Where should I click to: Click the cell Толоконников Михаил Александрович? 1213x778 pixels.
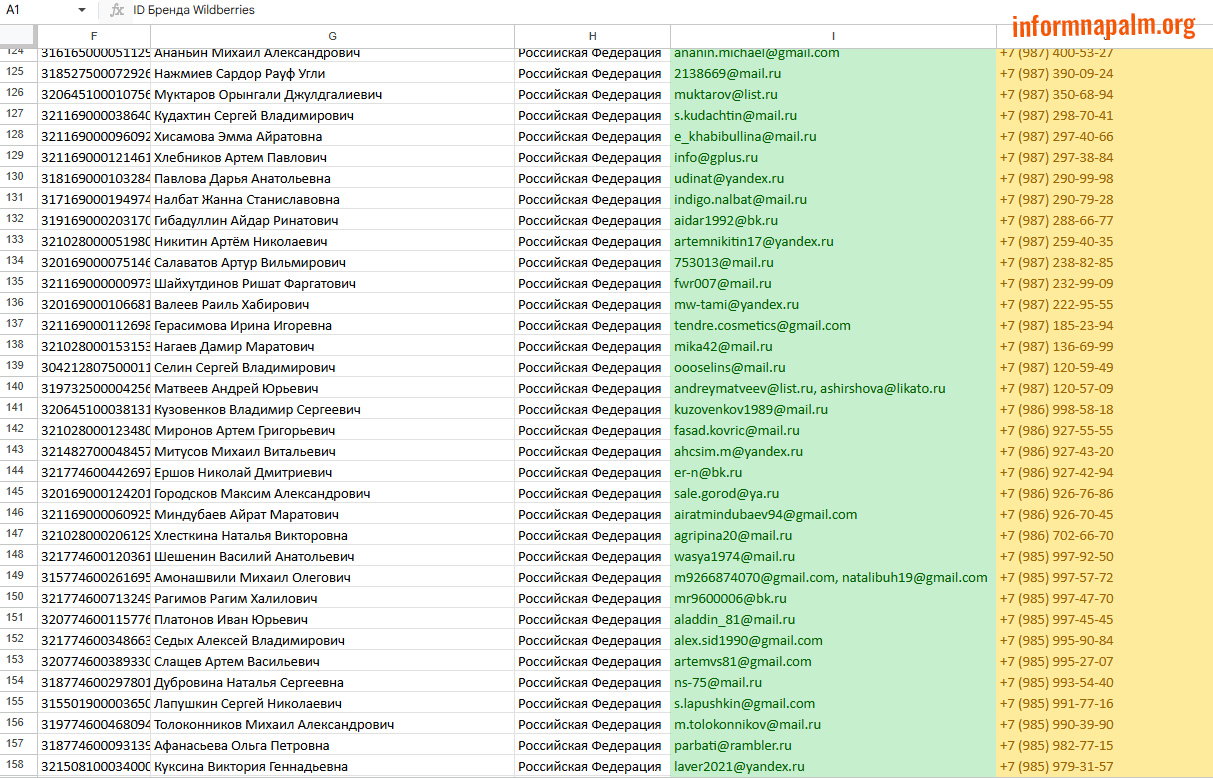pyautogui.click(x=332, y=724)
